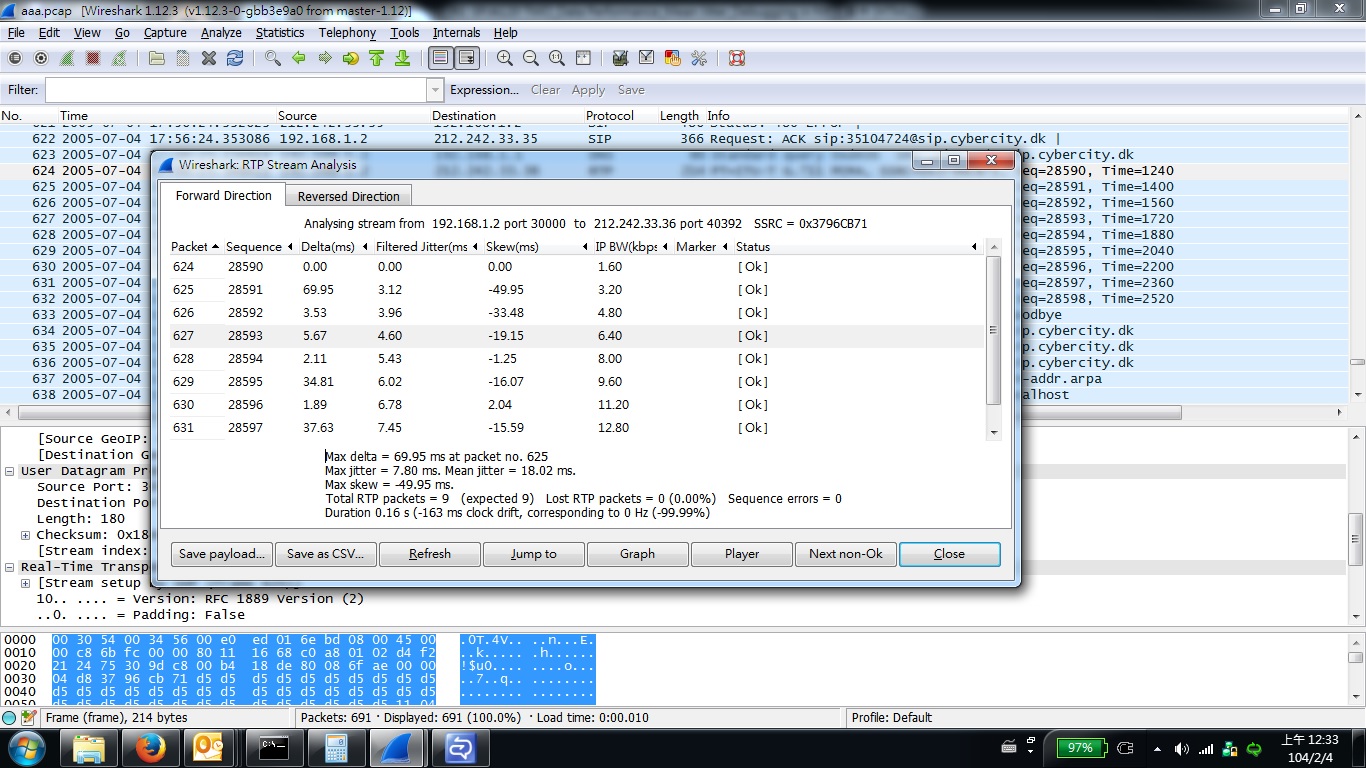The width and height of the screenshot is (1366, 768).
Task: Sort by Packet column header
Action: pyautogui.click(x=195, y=246)
